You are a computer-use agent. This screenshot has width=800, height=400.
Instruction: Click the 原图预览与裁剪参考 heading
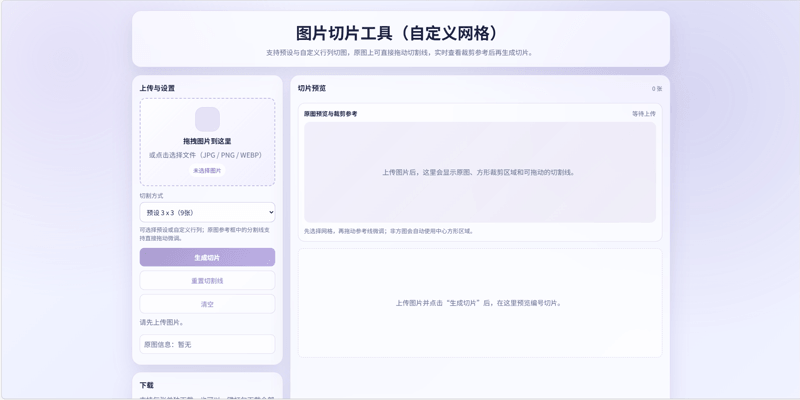[x=331, y=114]
